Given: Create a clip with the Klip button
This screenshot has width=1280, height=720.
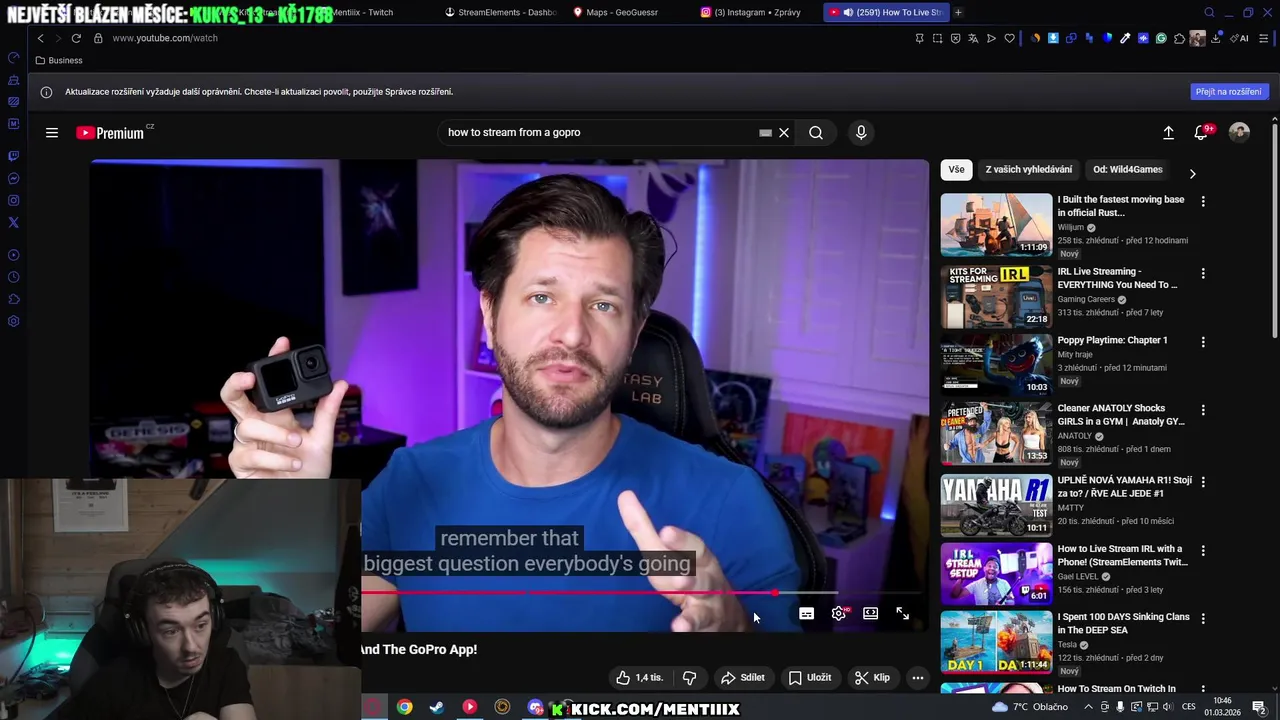Looking at the screenshot, I should pyautogui.click(x=872, y=678).
